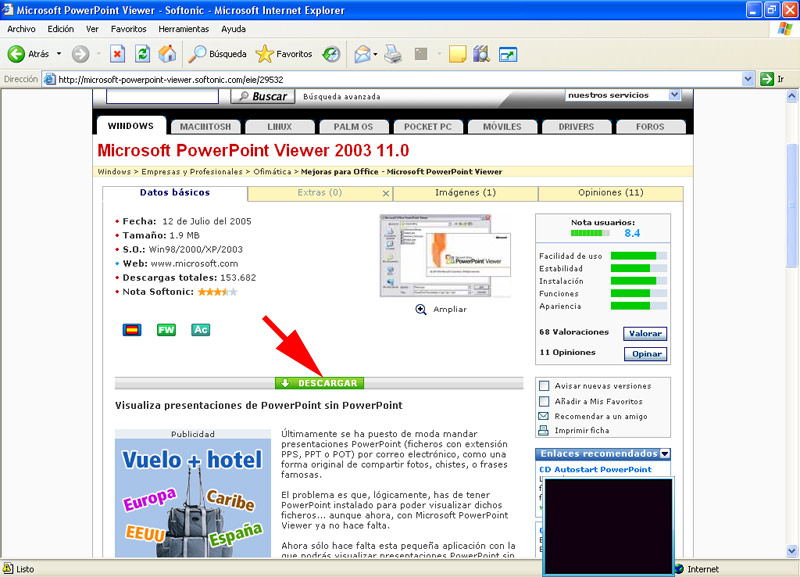The image size is (800, 577).
Task: Refresh the page with the green arrows icon
Action: [142, 54]
